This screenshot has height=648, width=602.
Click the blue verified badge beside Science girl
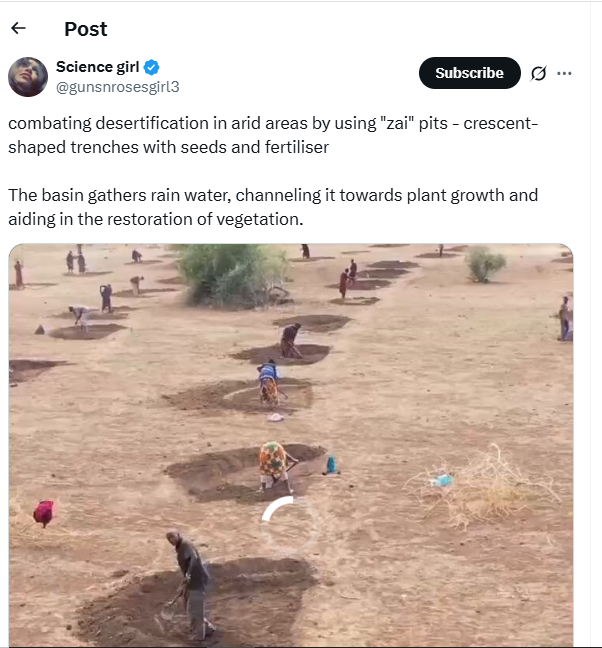[151, 68]
